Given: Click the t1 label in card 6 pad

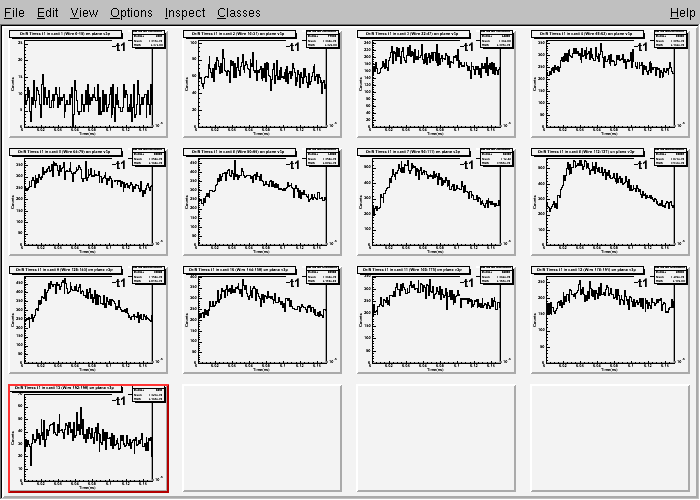Looking at the screenshot, I should [x=293, y=165].
